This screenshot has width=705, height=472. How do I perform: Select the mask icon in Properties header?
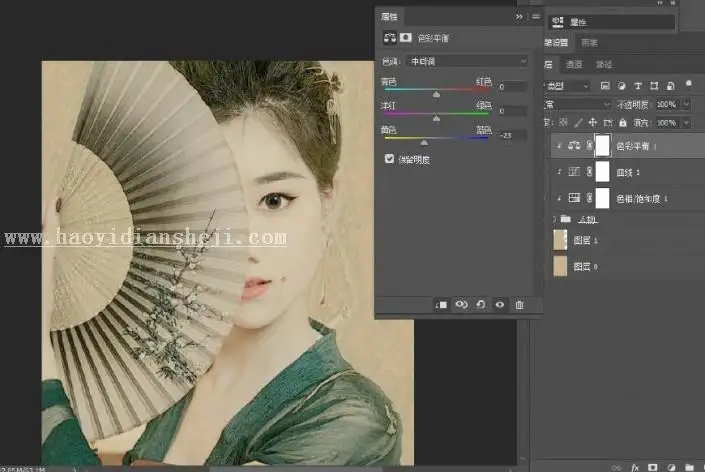[x=406, y=38]
